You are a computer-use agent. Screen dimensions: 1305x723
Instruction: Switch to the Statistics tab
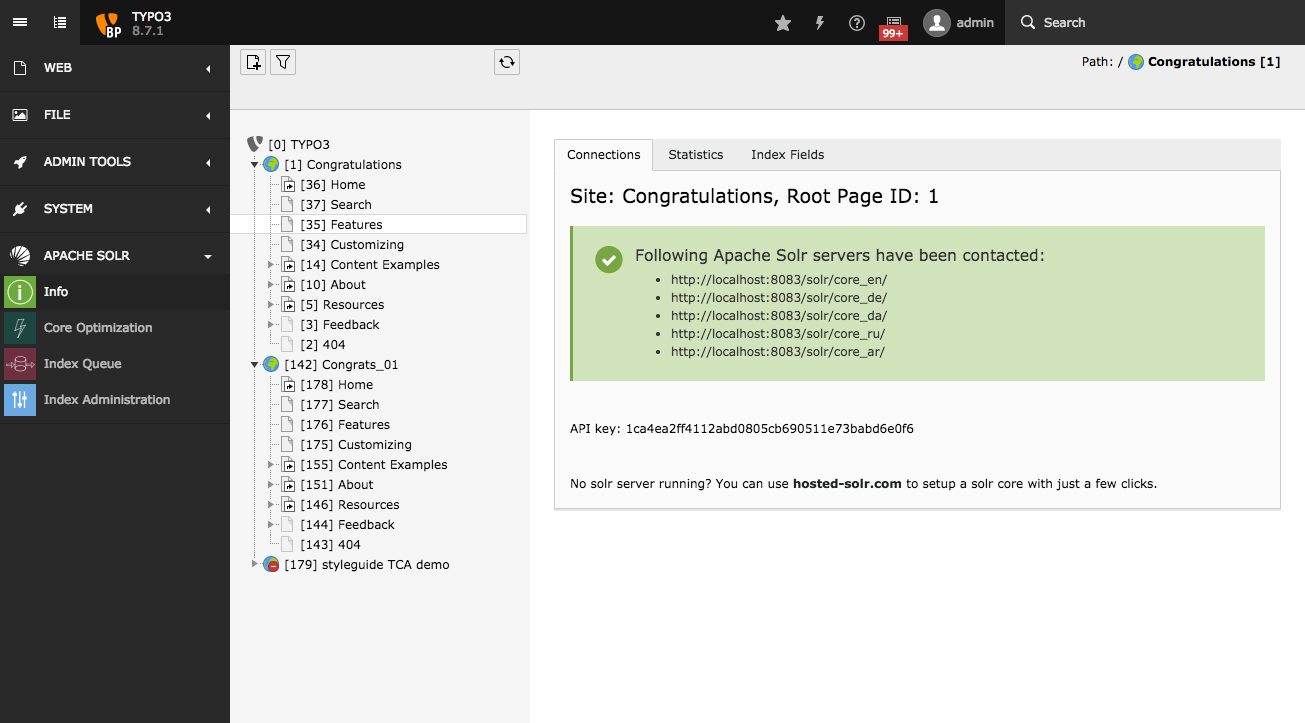[695, 155]
